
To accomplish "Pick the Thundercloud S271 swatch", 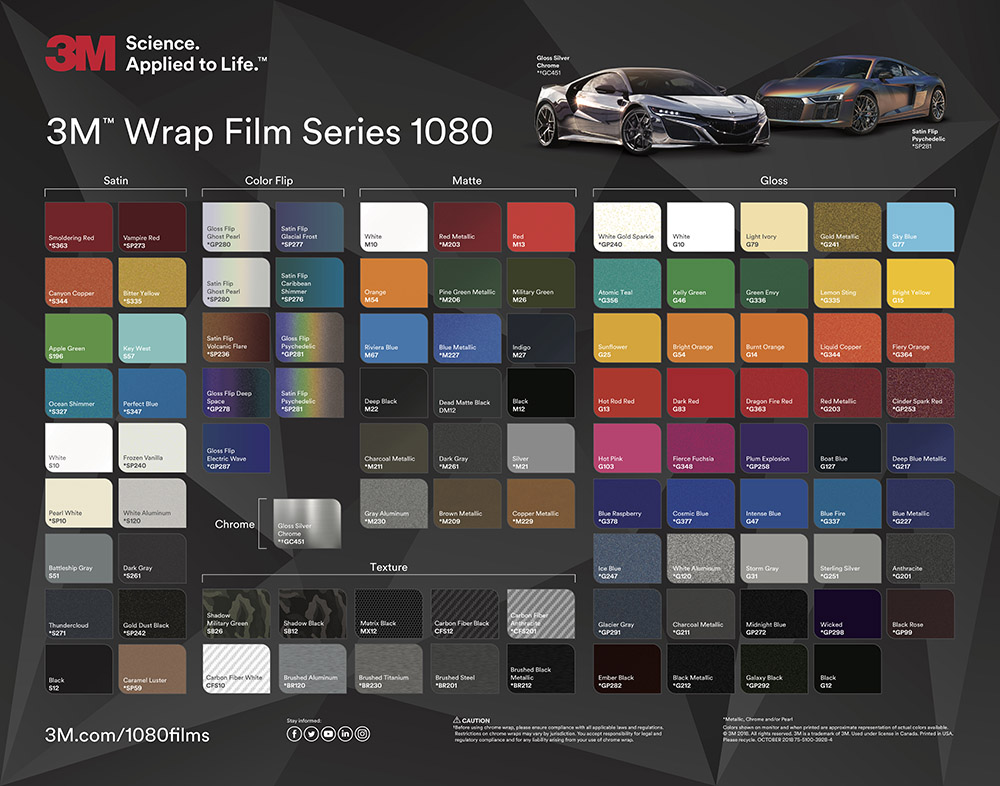I will 78,614.
